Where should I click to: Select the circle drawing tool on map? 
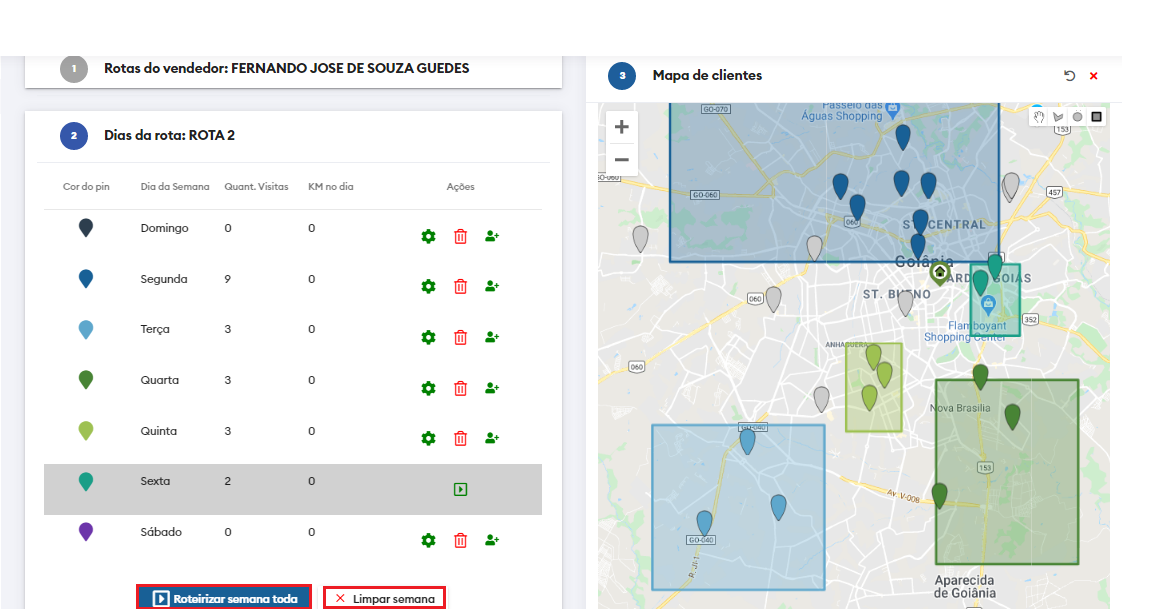(1077, 117)
